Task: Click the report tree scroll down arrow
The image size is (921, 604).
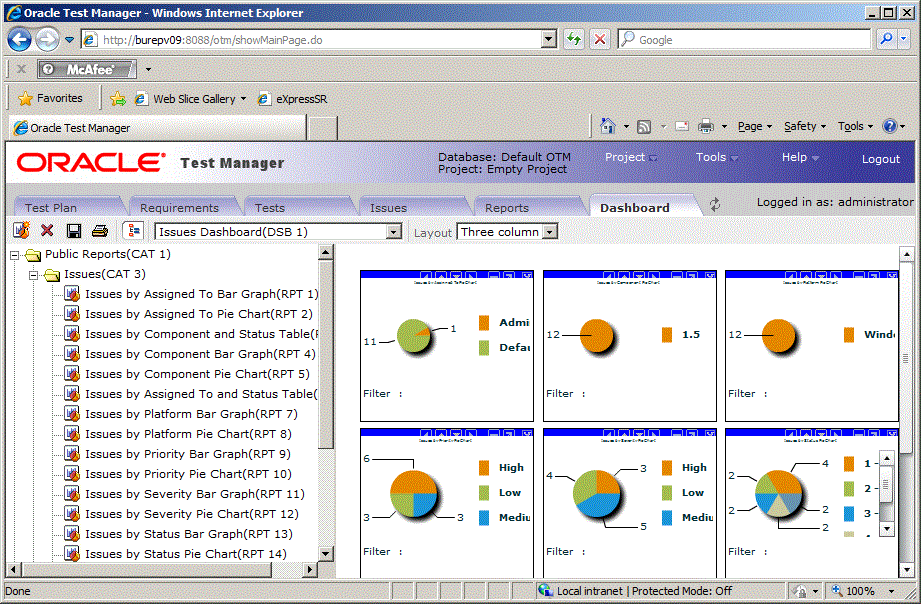Action: click(326, 553)
